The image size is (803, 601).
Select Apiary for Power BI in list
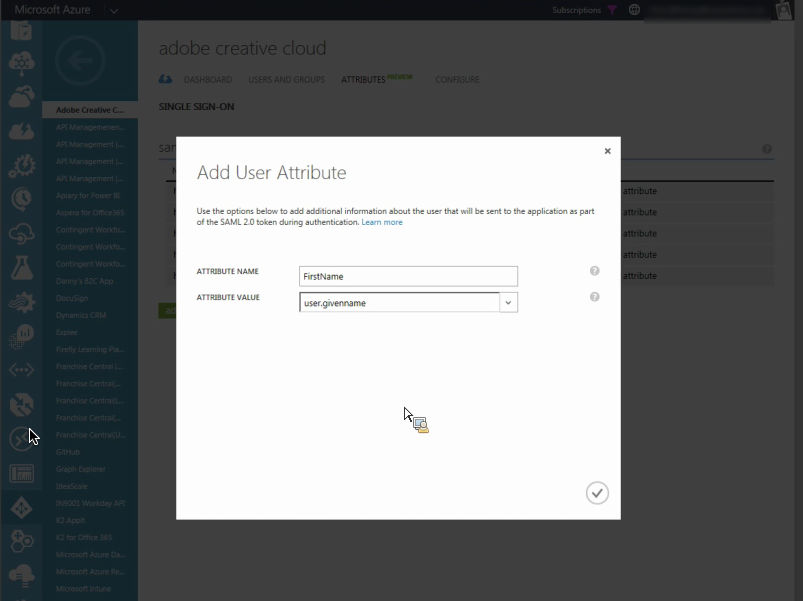(x=90, y=196)
